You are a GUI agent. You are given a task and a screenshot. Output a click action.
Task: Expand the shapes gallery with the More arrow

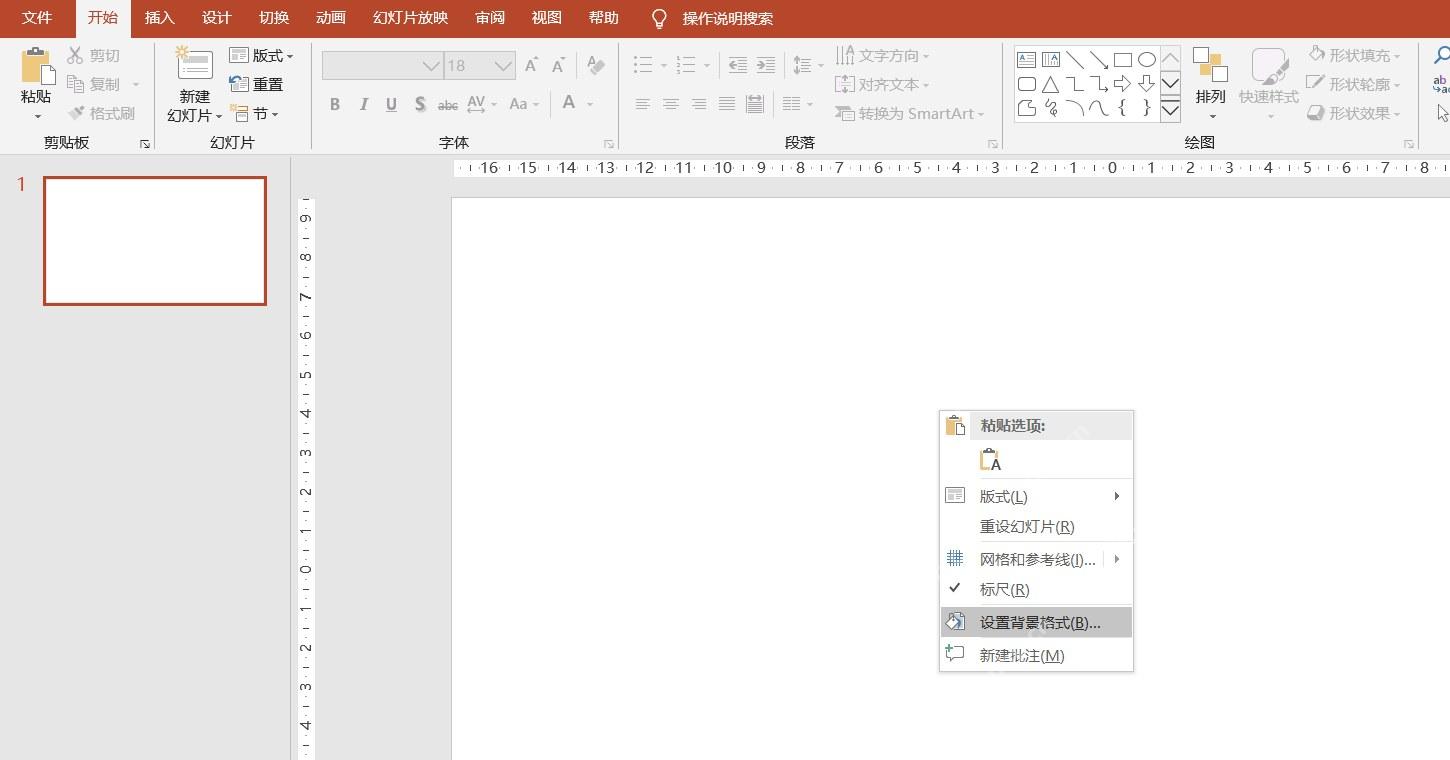pos(1170,110)
